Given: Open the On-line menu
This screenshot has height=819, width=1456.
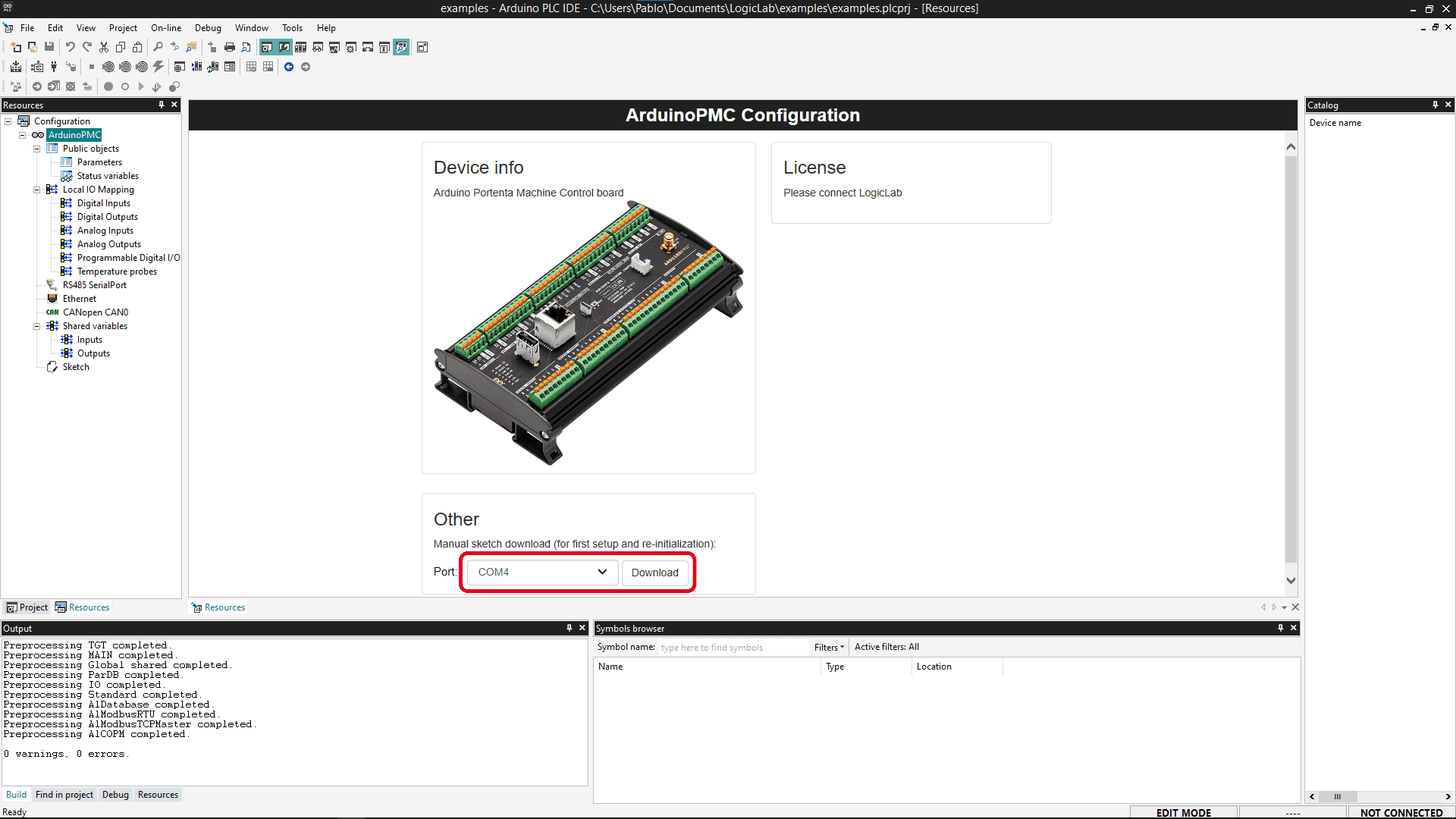Looking at the screenshot, I should point(165,28).
